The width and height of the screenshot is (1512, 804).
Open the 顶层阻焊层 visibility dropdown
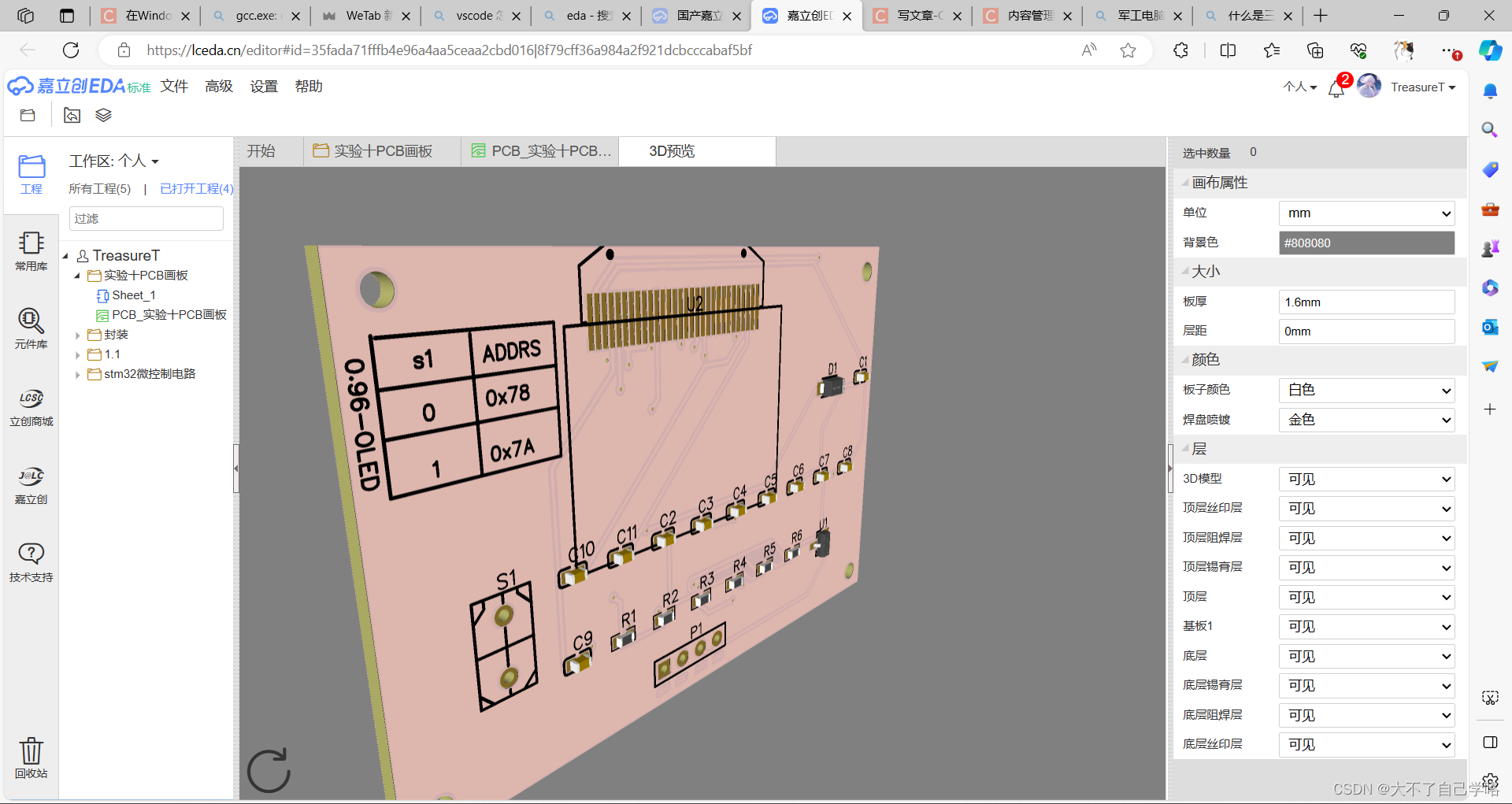point(1367,538)
